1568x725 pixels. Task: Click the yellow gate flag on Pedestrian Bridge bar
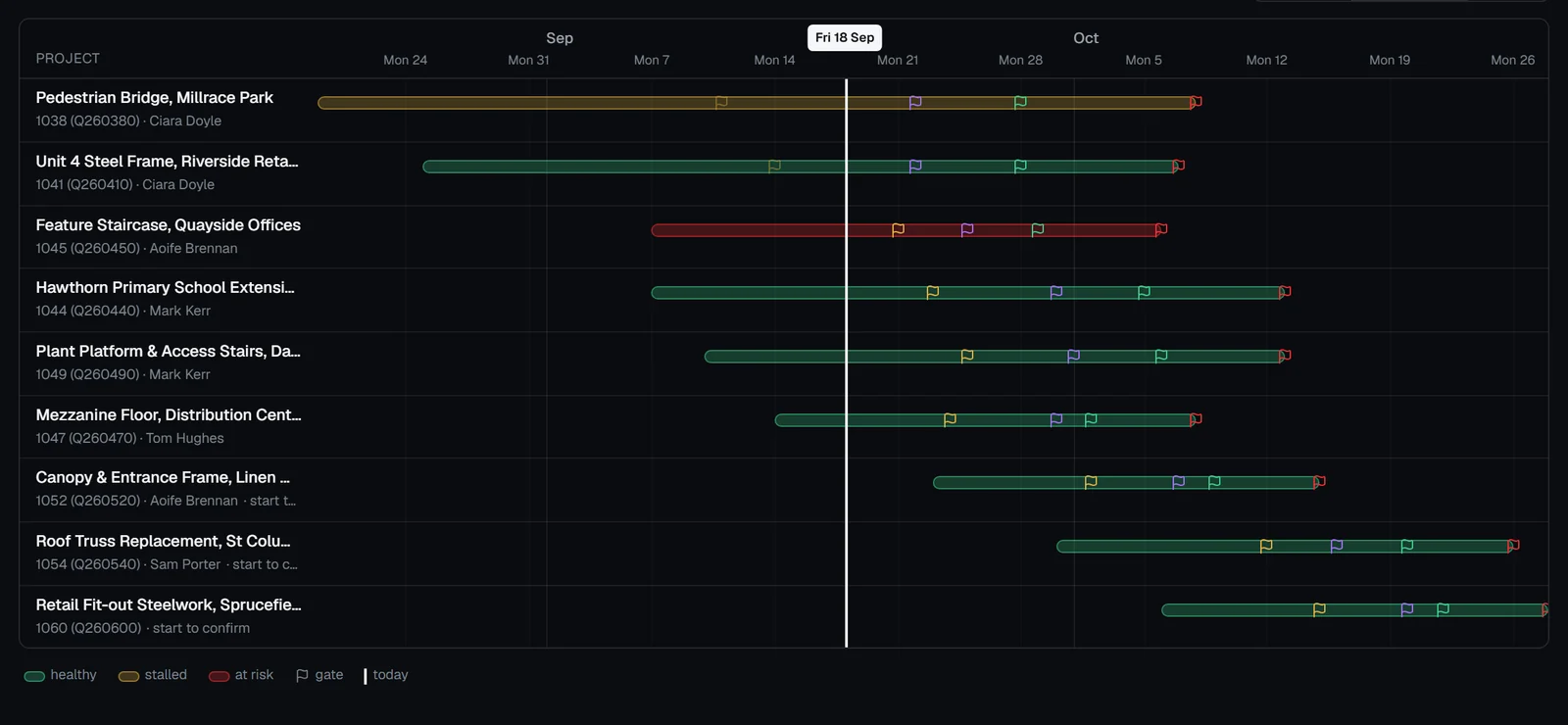721,102
